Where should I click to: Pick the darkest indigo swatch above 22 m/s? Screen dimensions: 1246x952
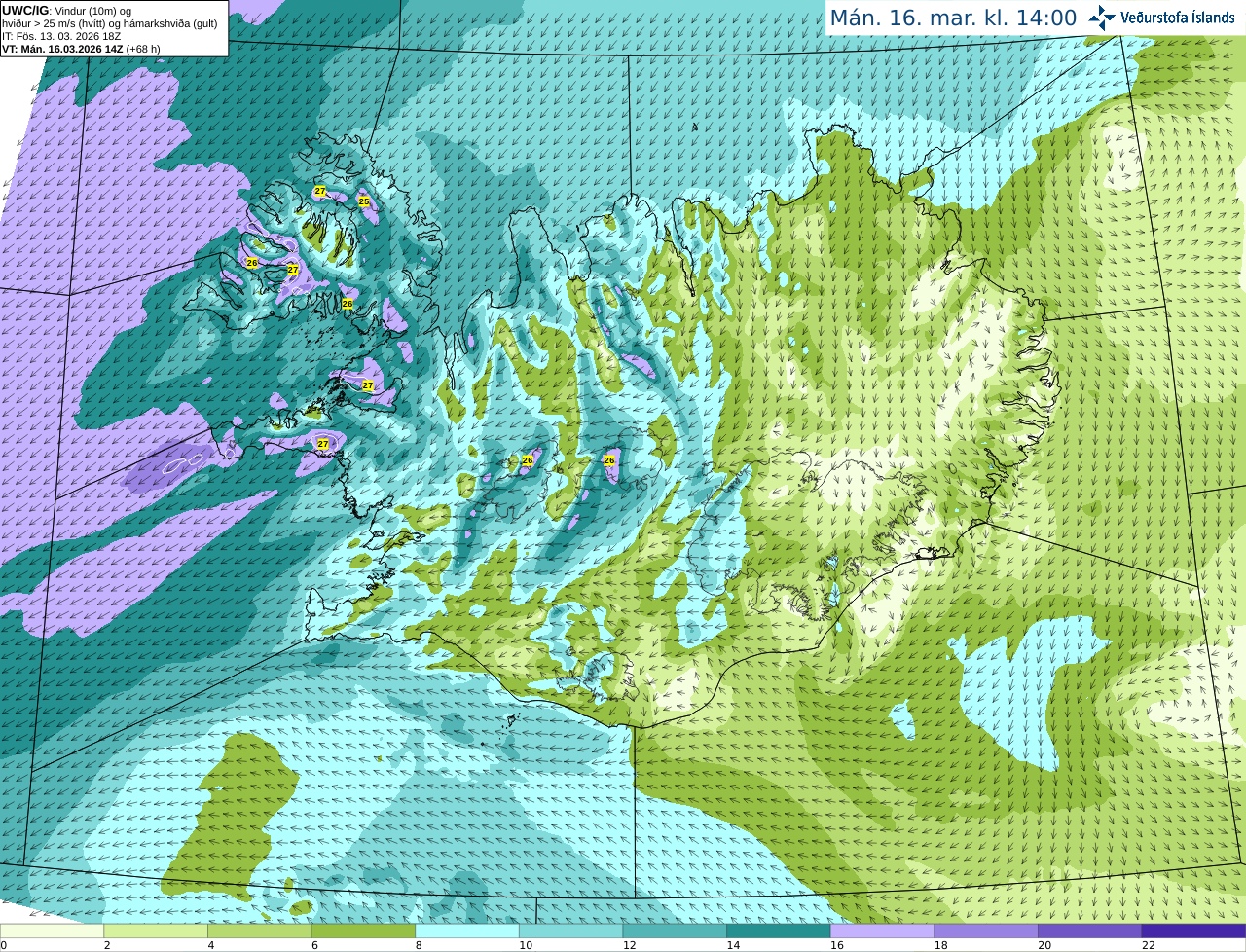[x=1193, y=932]
